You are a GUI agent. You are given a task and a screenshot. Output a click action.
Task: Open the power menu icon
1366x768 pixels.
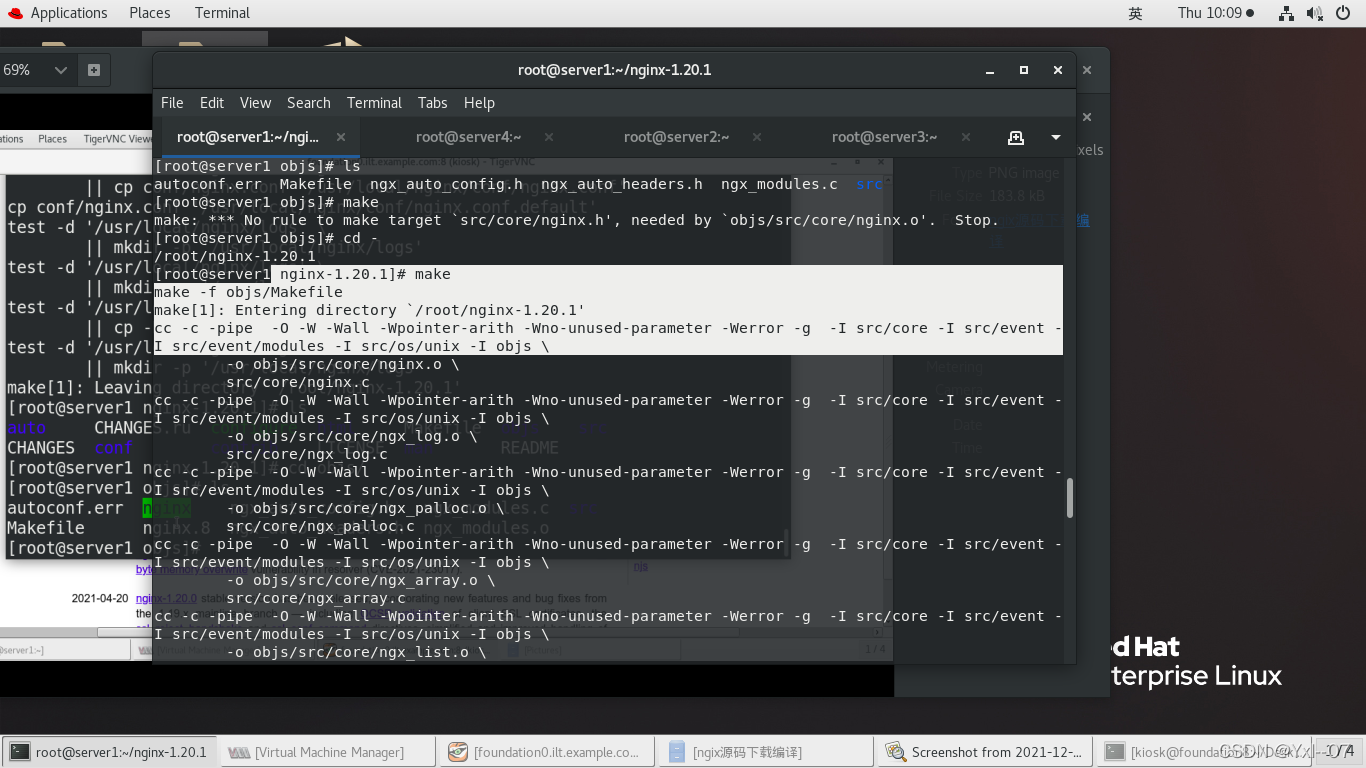click(x=1342, y=13)
